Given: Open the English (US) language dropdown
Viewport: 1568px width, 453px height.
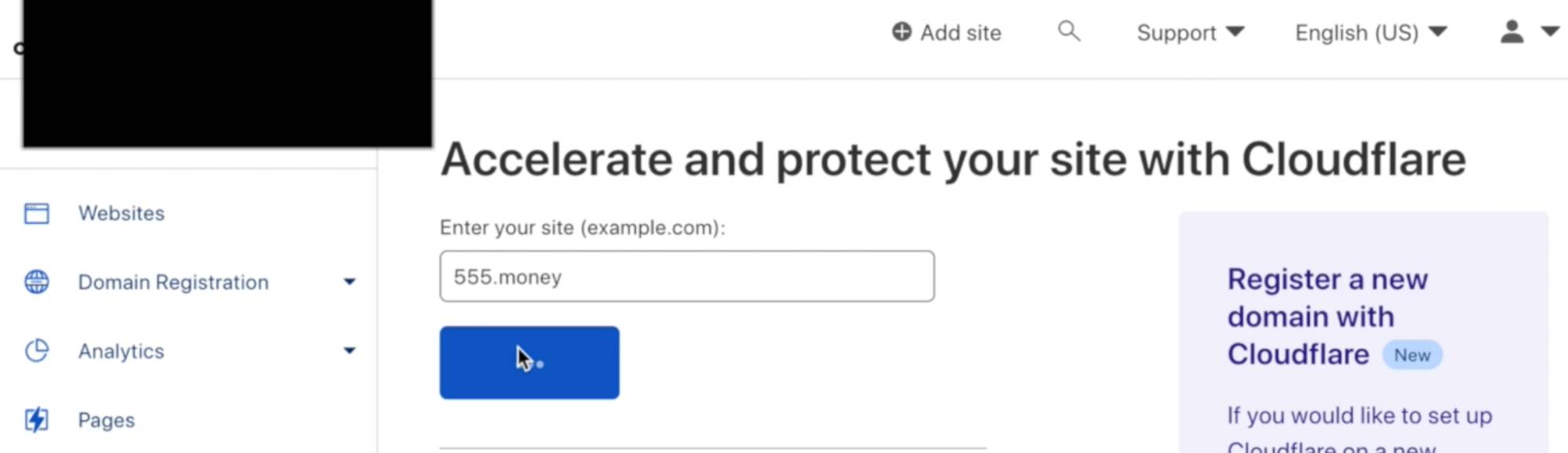Looking at the screenshot, I should [1370, 33].
